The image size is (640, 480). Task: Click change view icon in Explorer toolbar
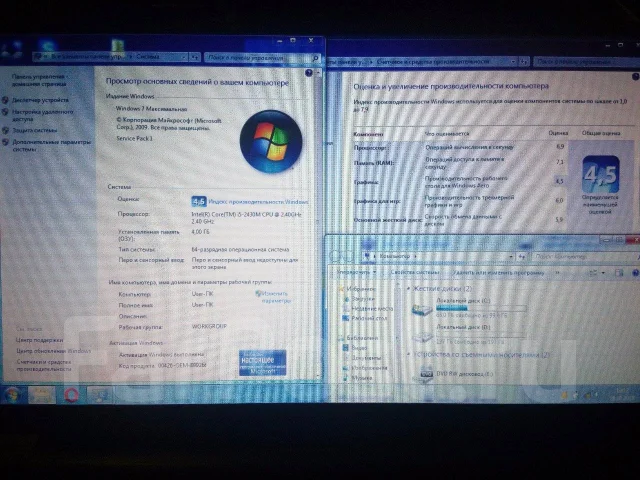coord(593,273)
